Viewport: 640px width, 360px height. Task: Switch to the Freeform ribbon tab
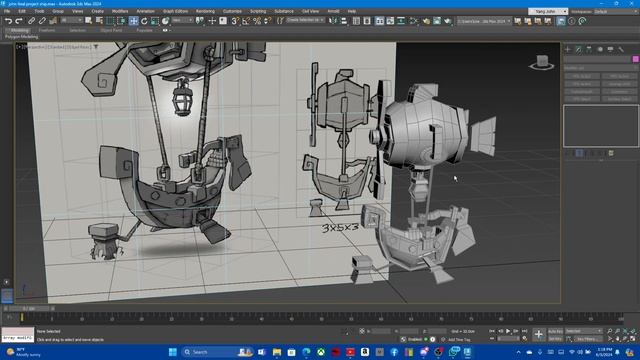click(47, 30)
